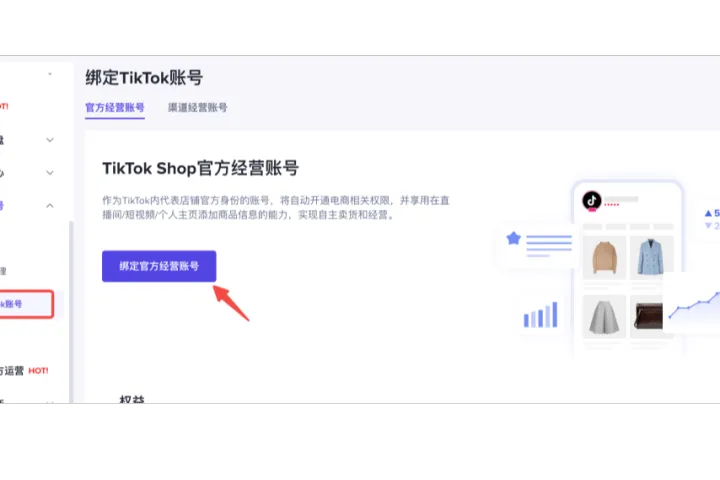Click the 绑定TikTok账号 page heading

(144, 78)
